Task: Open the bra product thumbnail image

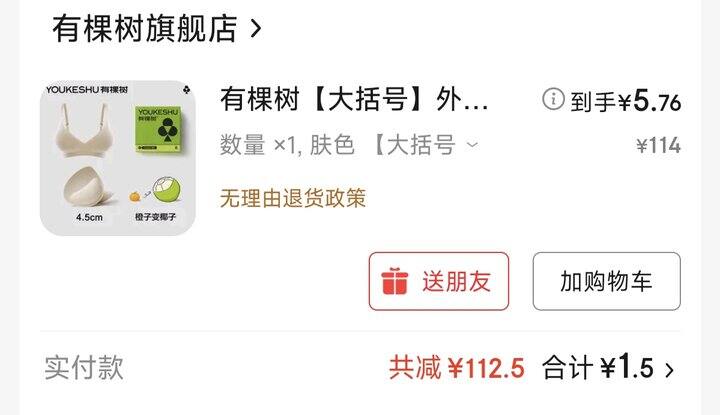Action: coord(118,158)
